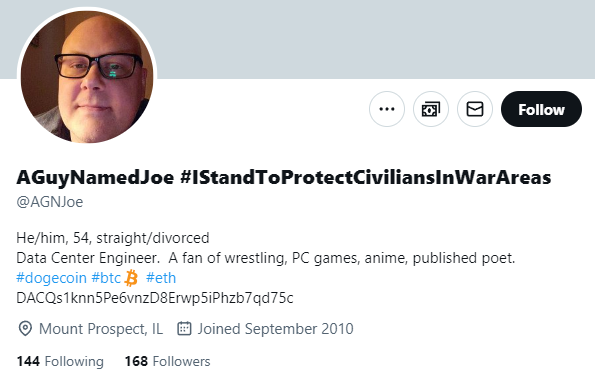Click the calendar icon beside Joined date
Image resolution: width=595 pixels, height=379 pixels.
(184, 329)
